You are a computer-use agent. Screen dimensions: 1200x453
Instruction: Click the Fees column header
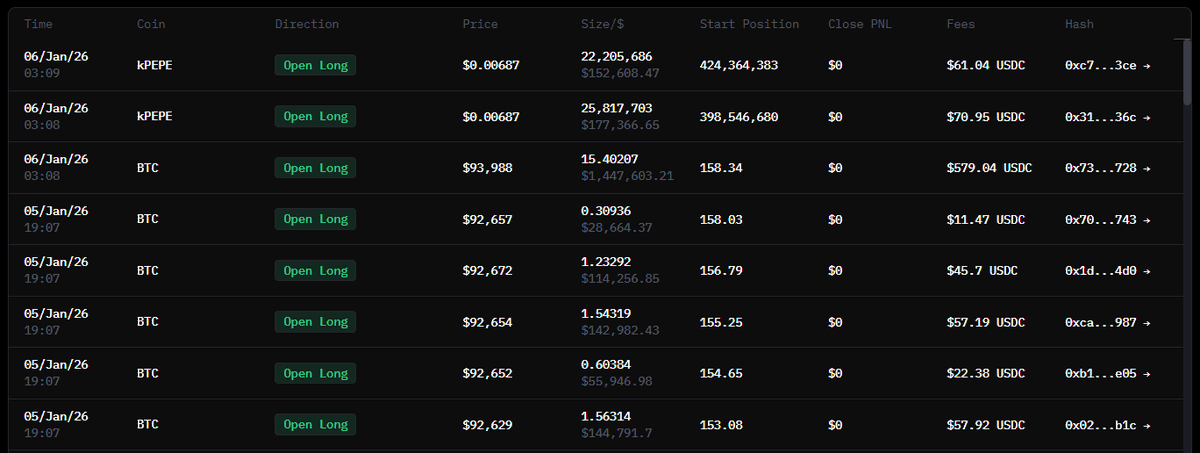962,24
